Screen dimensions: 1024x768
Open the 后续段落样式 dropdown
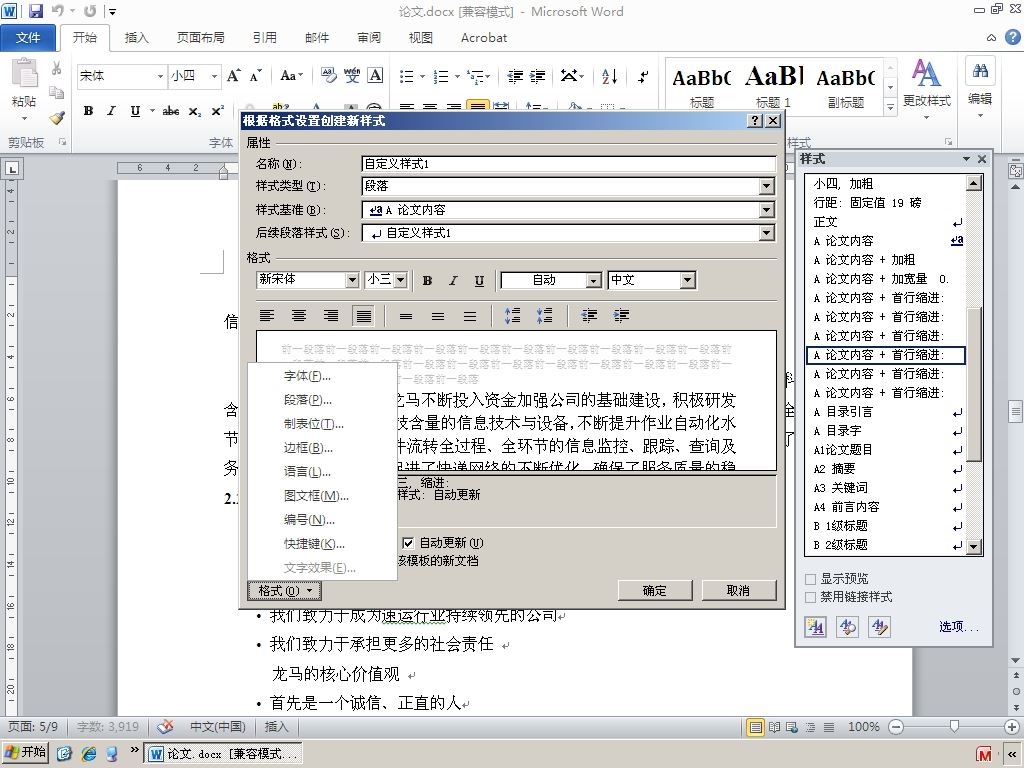[767, 232]
